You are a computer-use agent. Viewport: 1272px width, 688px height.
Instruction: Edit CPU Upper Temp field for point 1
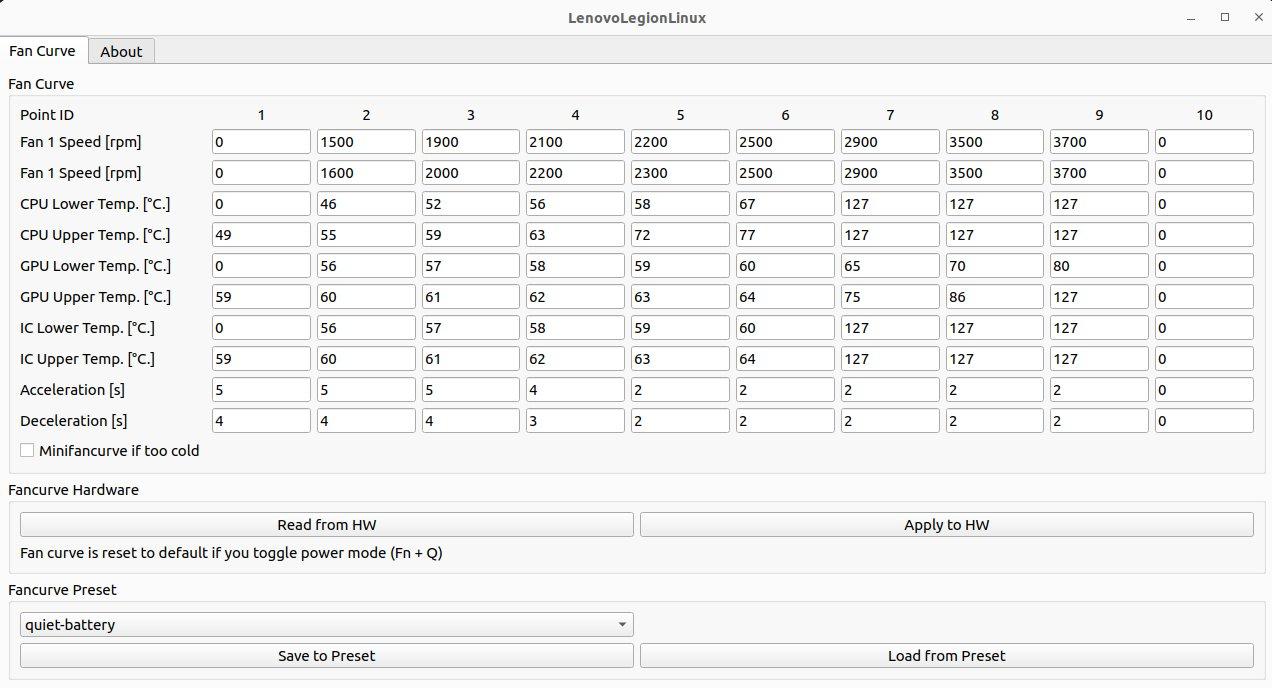click(261, 235)
